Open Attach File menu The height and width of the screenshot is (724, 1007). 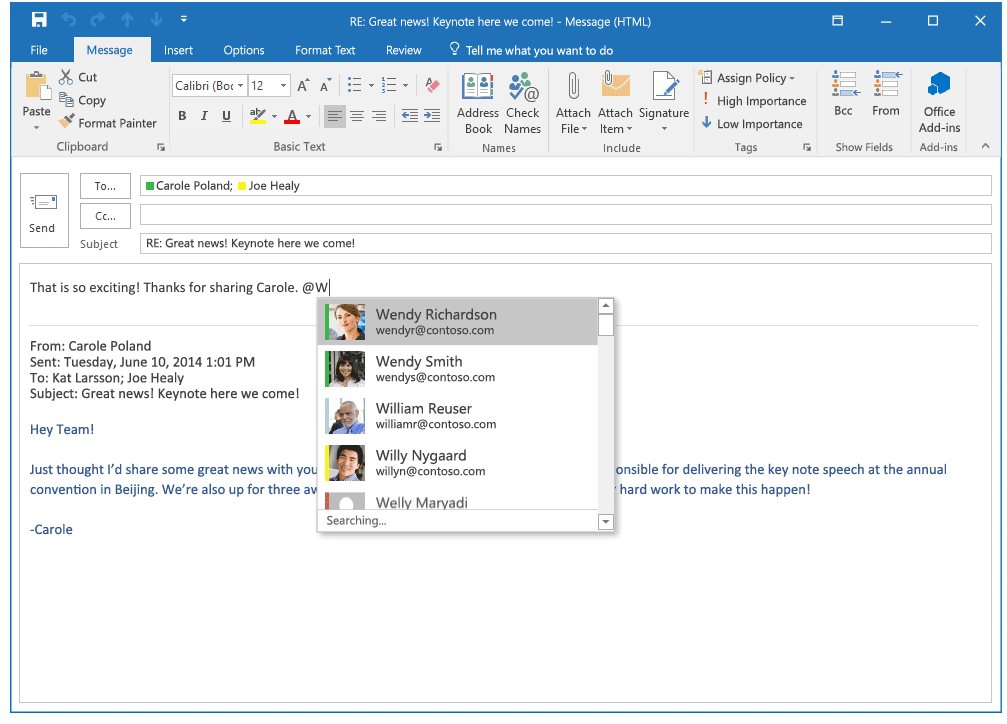(573, 103)
